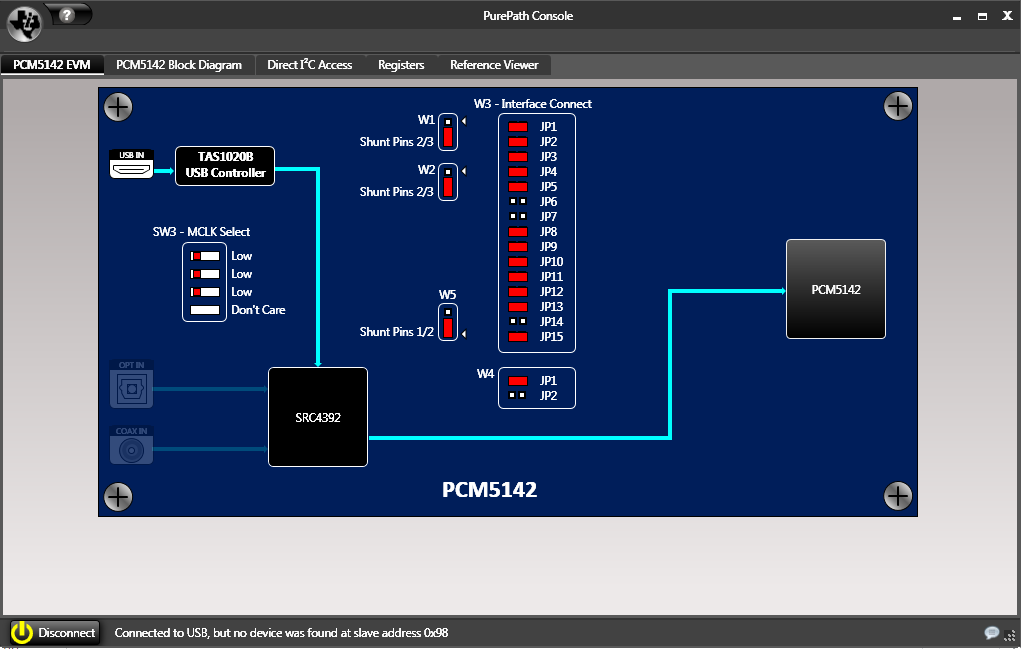Image resolution: width=1021 pixels, height=649 pixels.
Task: Toggle W3 jumper JP12
Action: 518,292
